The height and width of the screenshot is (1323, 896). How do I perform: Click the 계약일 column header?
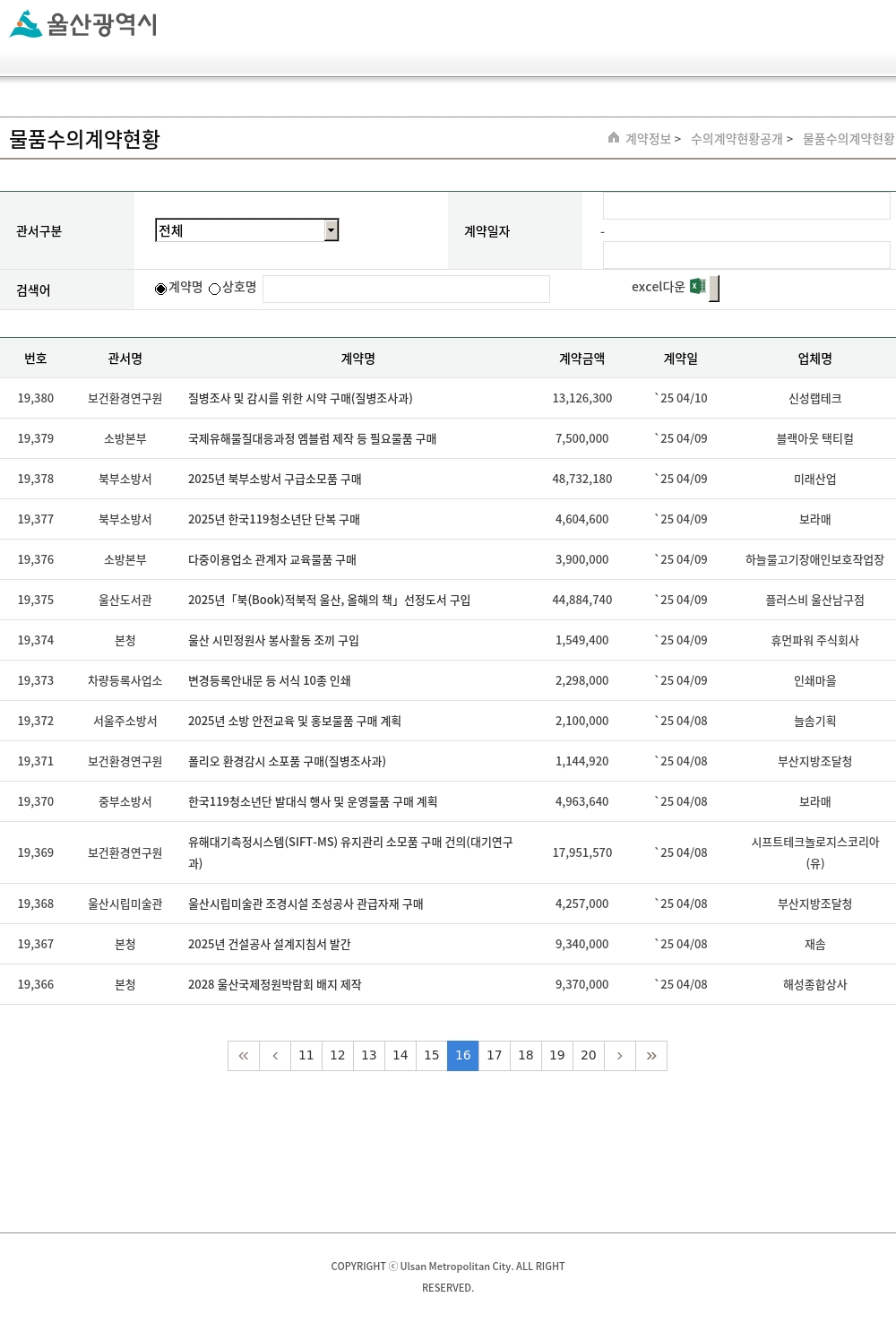(x=681, y=359)
